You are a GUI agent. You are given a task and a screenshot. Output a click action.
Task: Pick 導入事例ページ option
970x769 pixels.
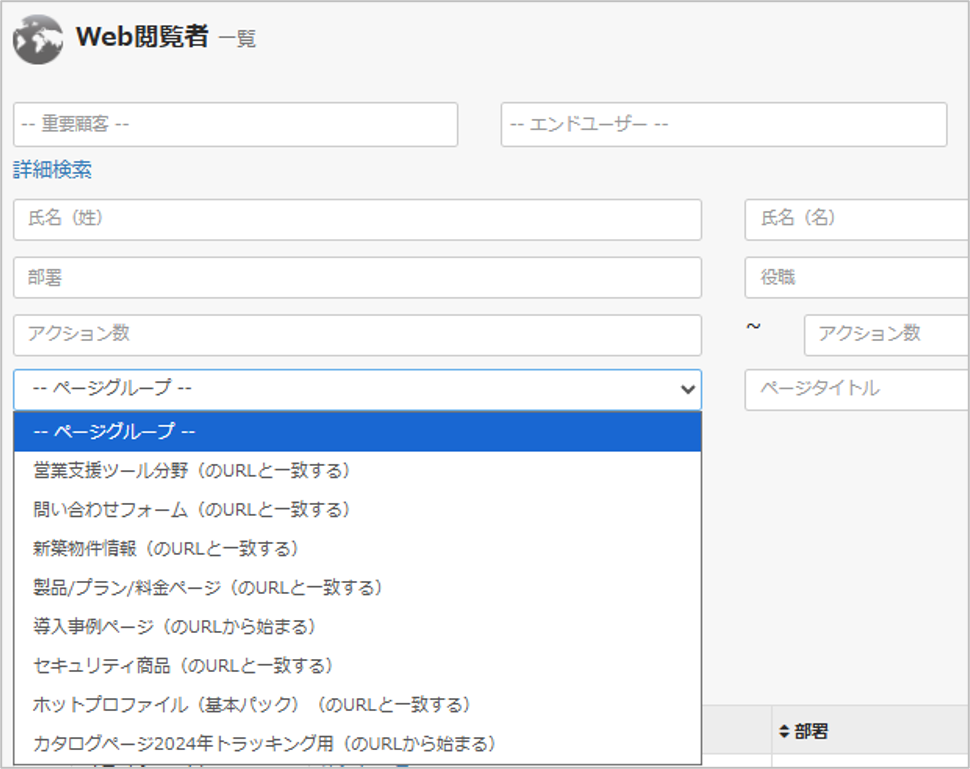point(357,627)
